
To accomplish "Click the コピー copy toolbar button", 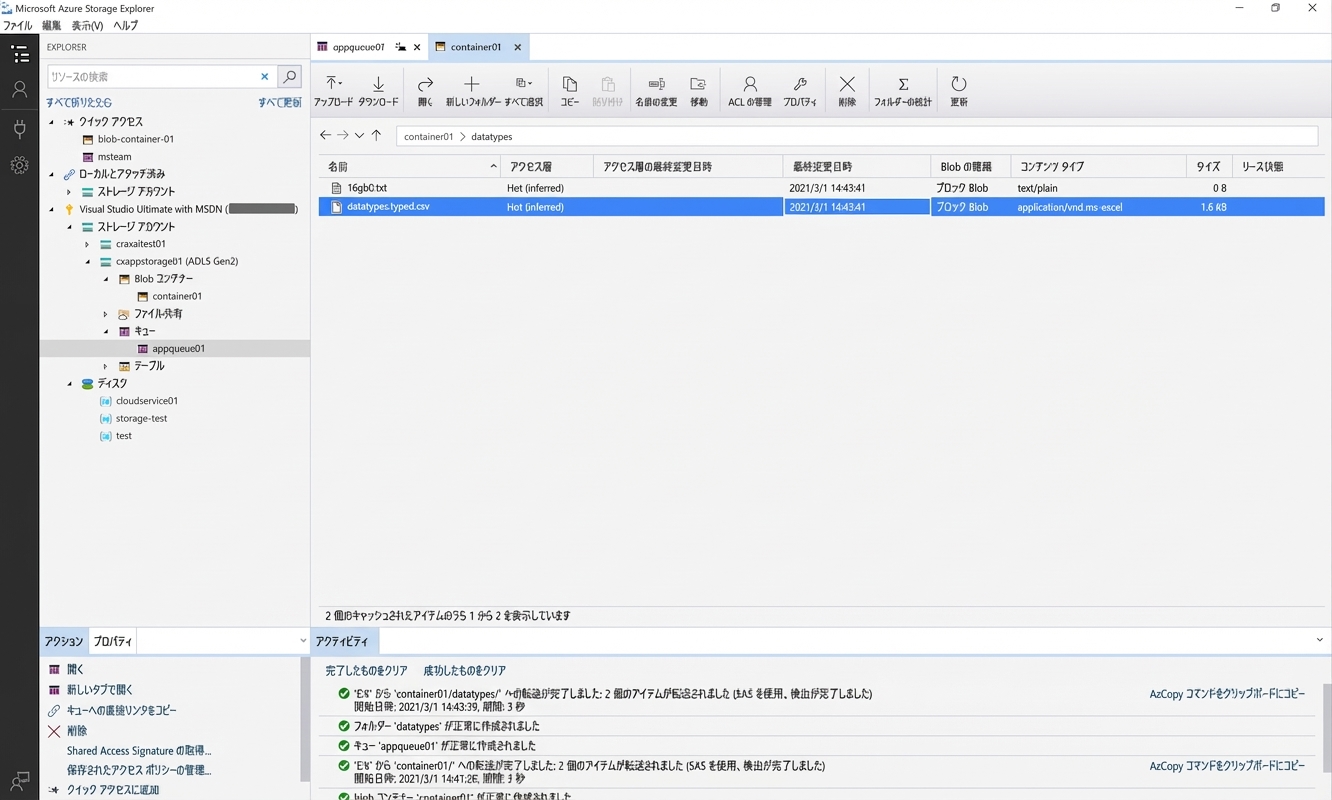I will tap(569, 91).
